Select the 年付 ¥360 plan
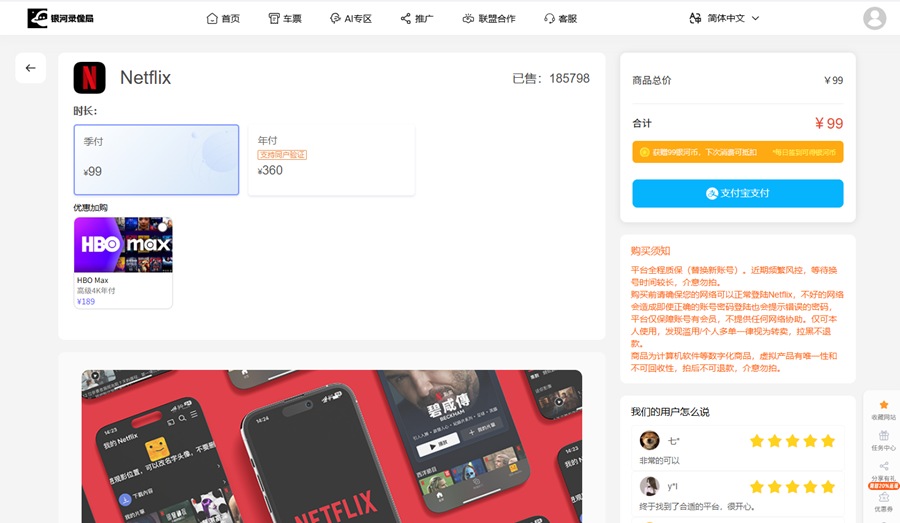 tap(331, 160)
